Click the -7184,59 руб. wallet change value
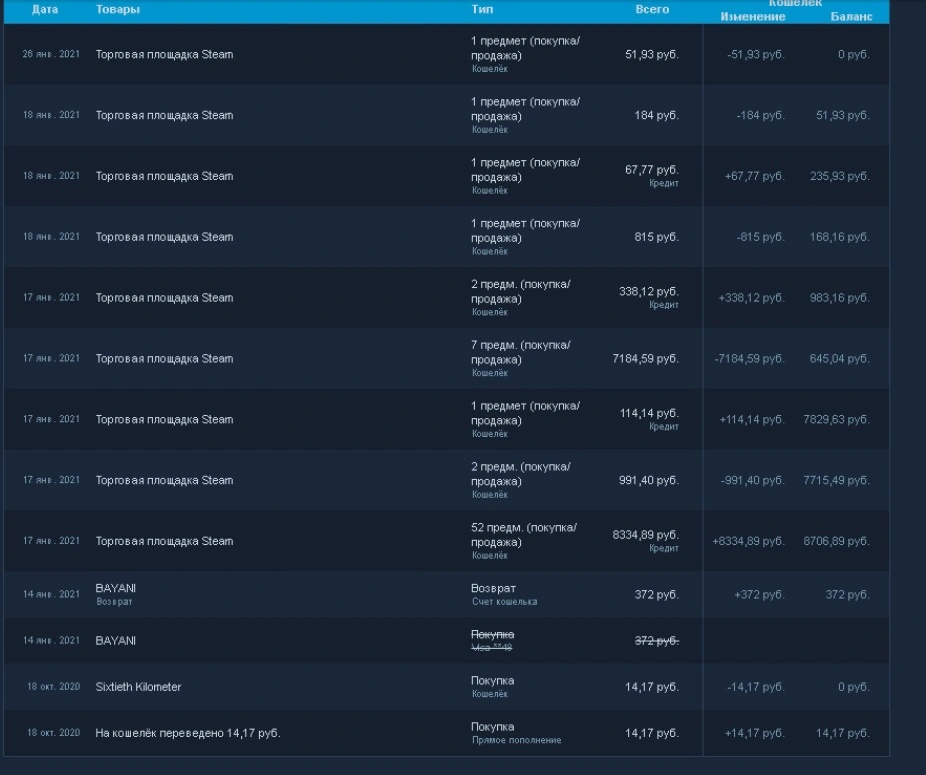The height and width of the screenshot is (775, 926). point(749,359)
